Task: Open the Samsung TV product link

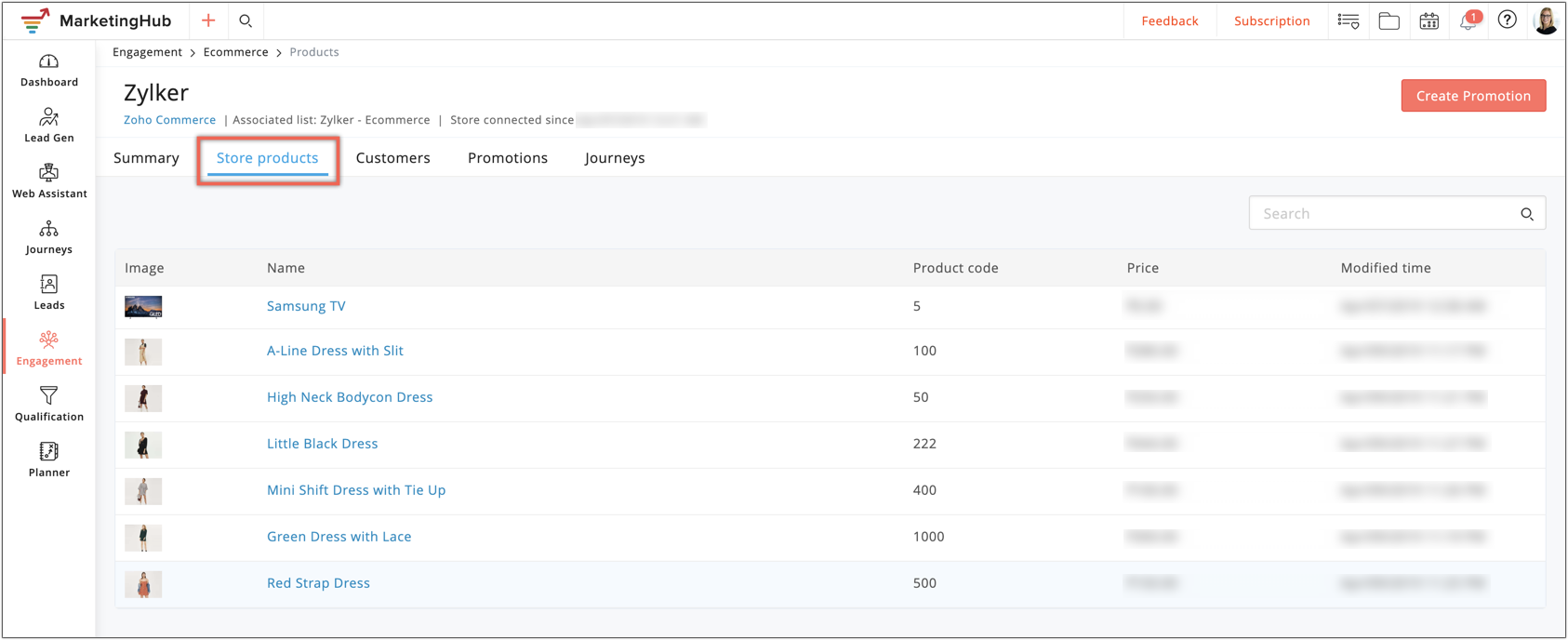Action: 306,306
